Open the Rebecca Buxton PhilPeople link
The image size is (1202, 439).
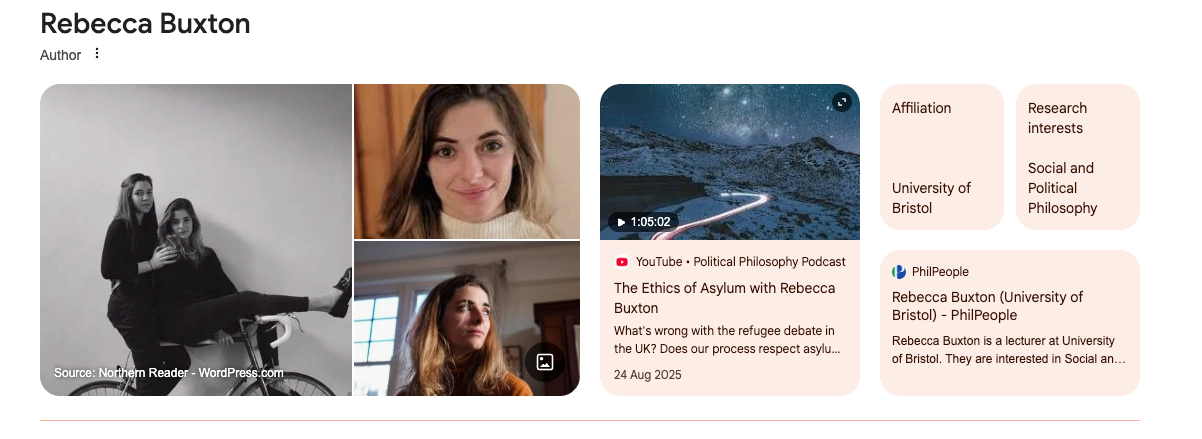(x=988, y=306)
